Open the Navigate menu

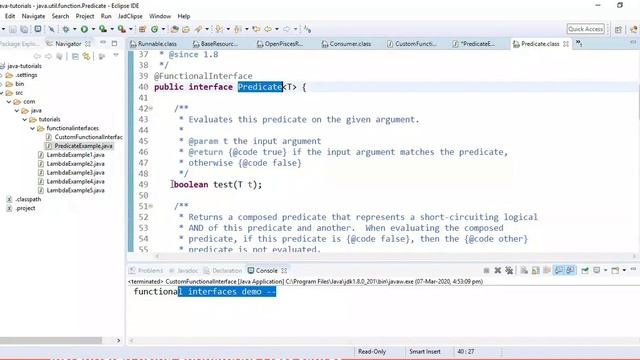pyautogui.click(x=33, y=16)
